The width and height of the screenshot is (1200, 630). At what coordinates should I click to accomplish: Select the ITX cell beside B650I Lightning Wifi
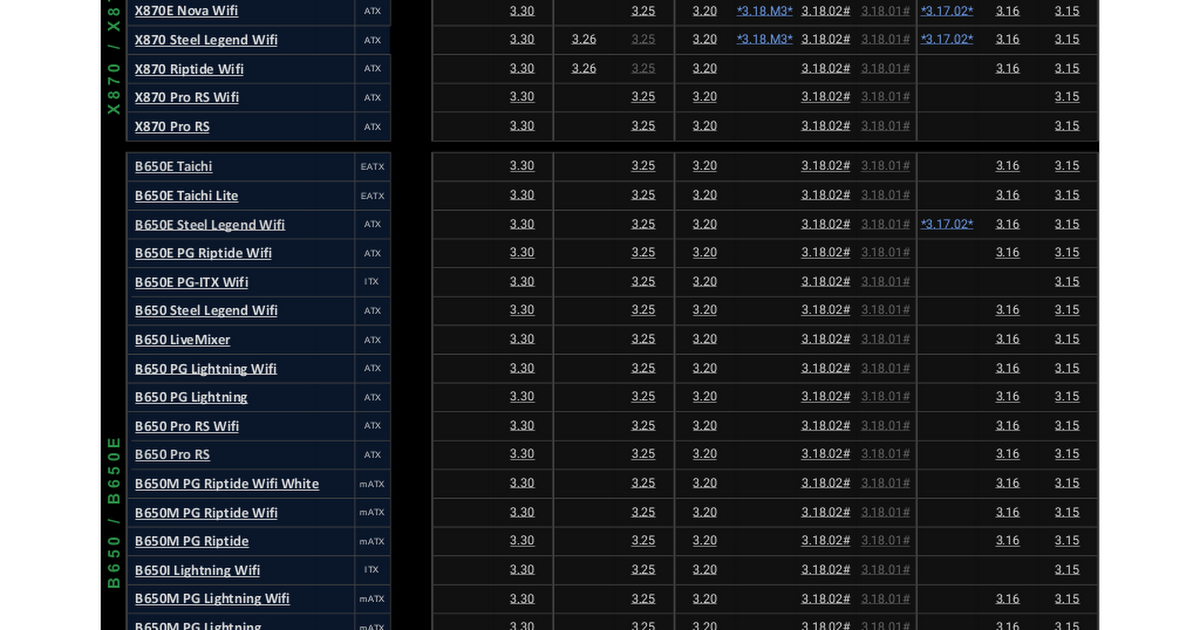372,570
